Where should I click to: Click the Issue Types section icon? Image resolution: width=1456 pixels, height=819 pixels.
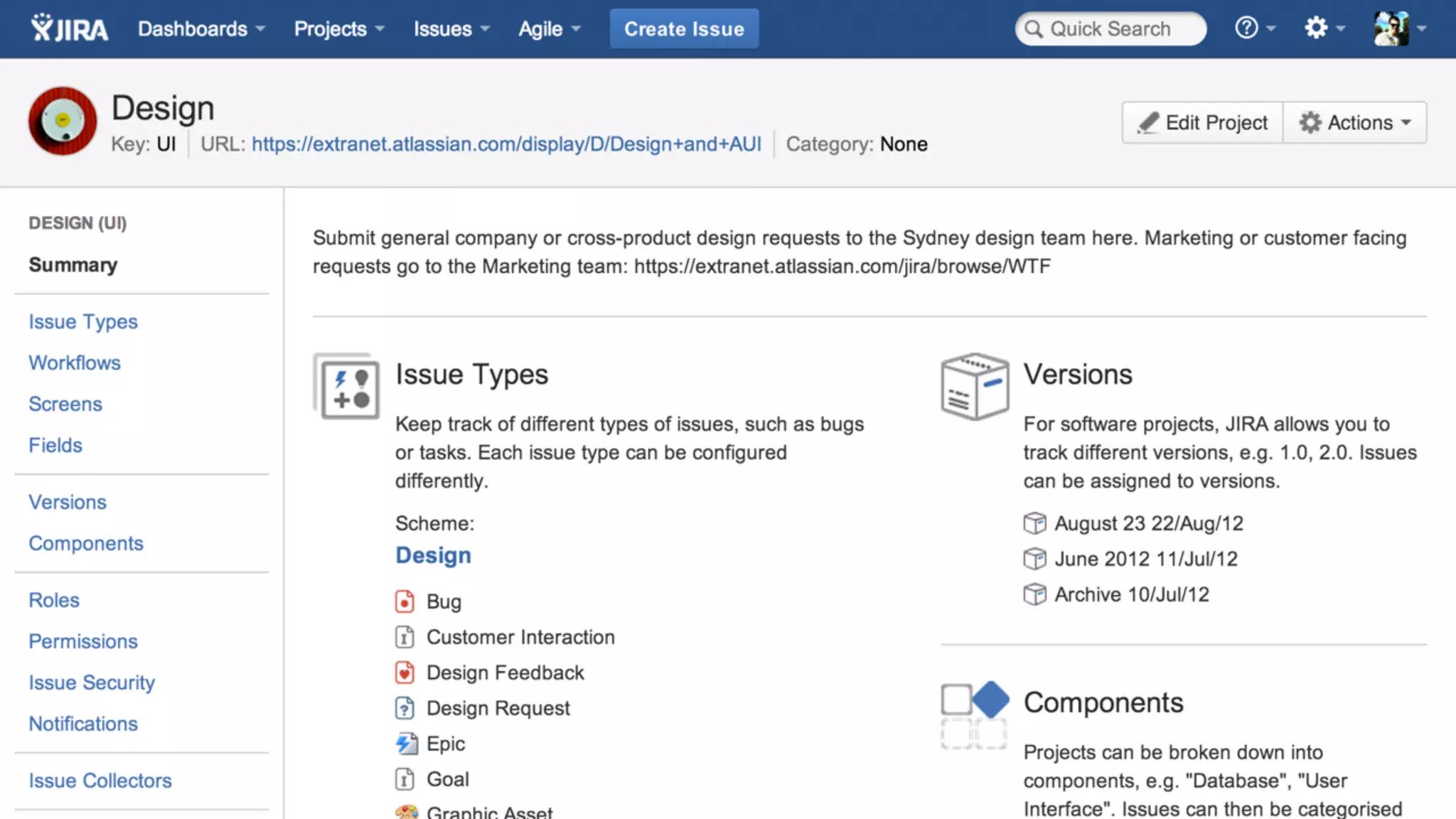pyautogui.click(x=347, y=387)
